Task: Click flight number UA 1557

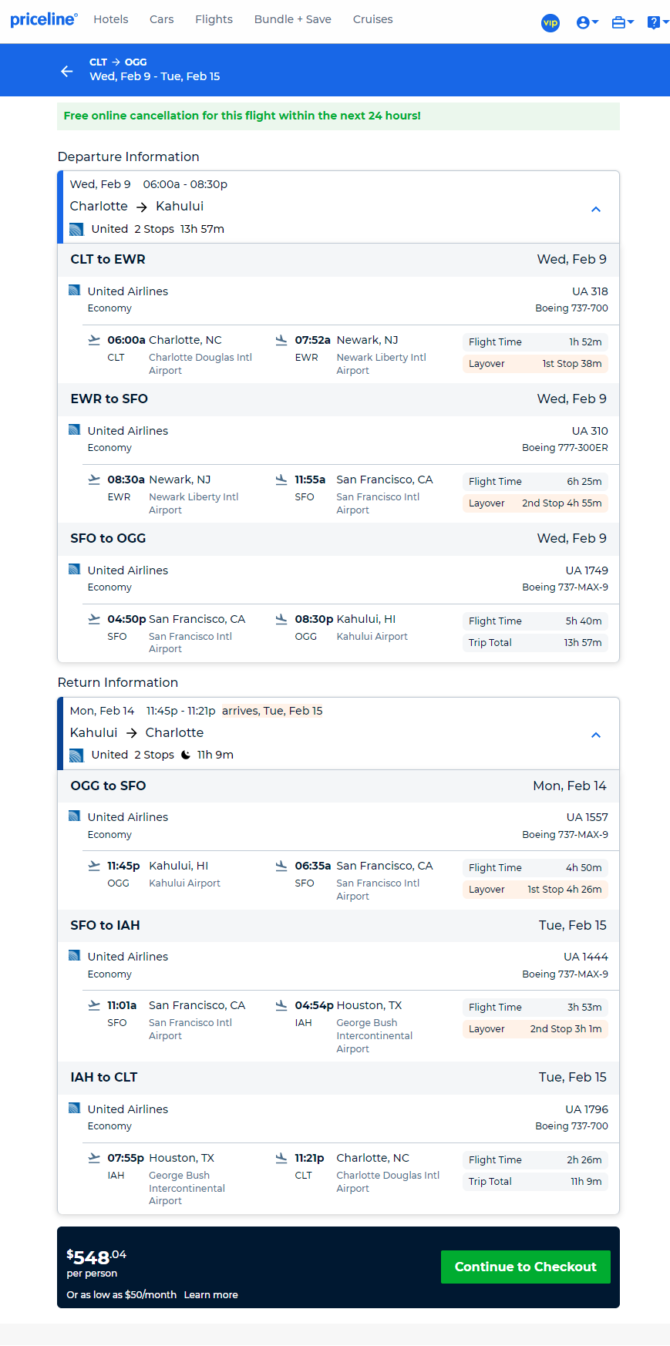Action: tap(587, 817)
